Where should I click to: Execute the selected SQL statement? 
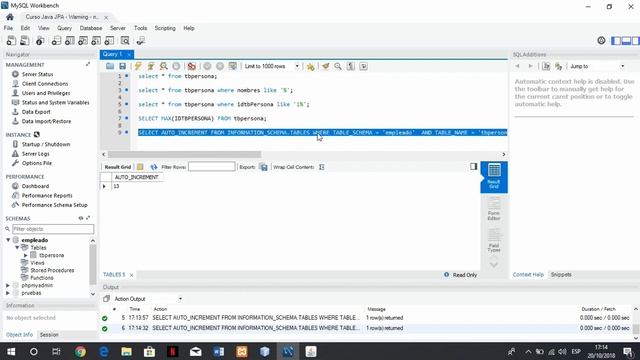[138, 66]
